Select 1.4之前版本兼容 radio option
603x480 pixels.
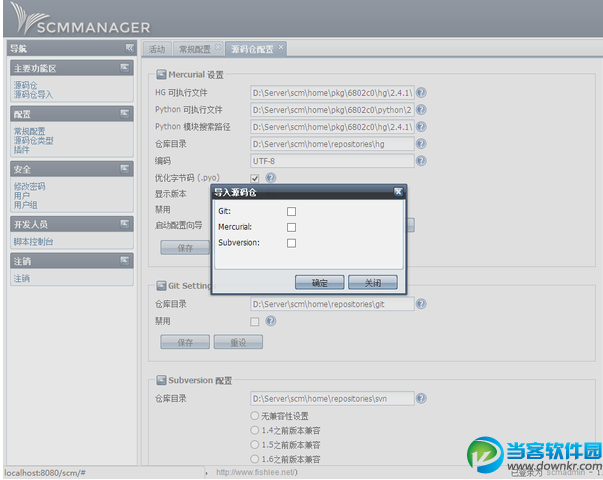255,430
